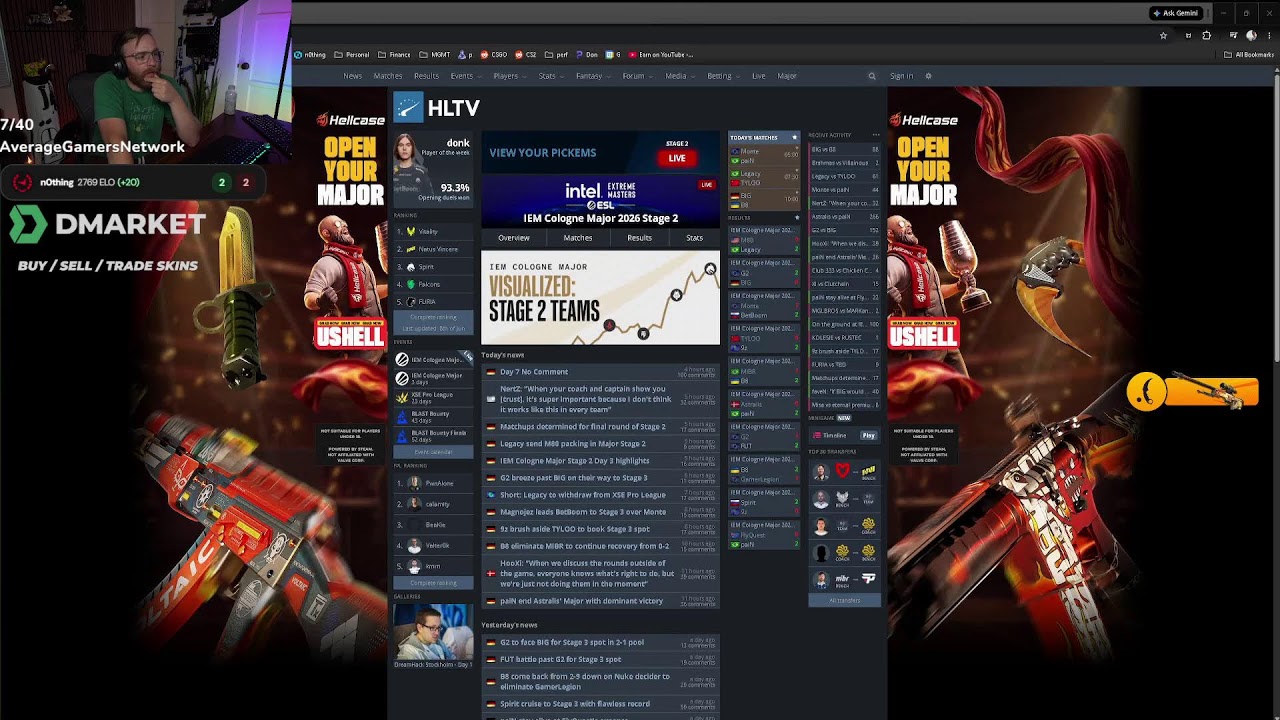Switch to the event Stats tab

click(x=695, y=238)
